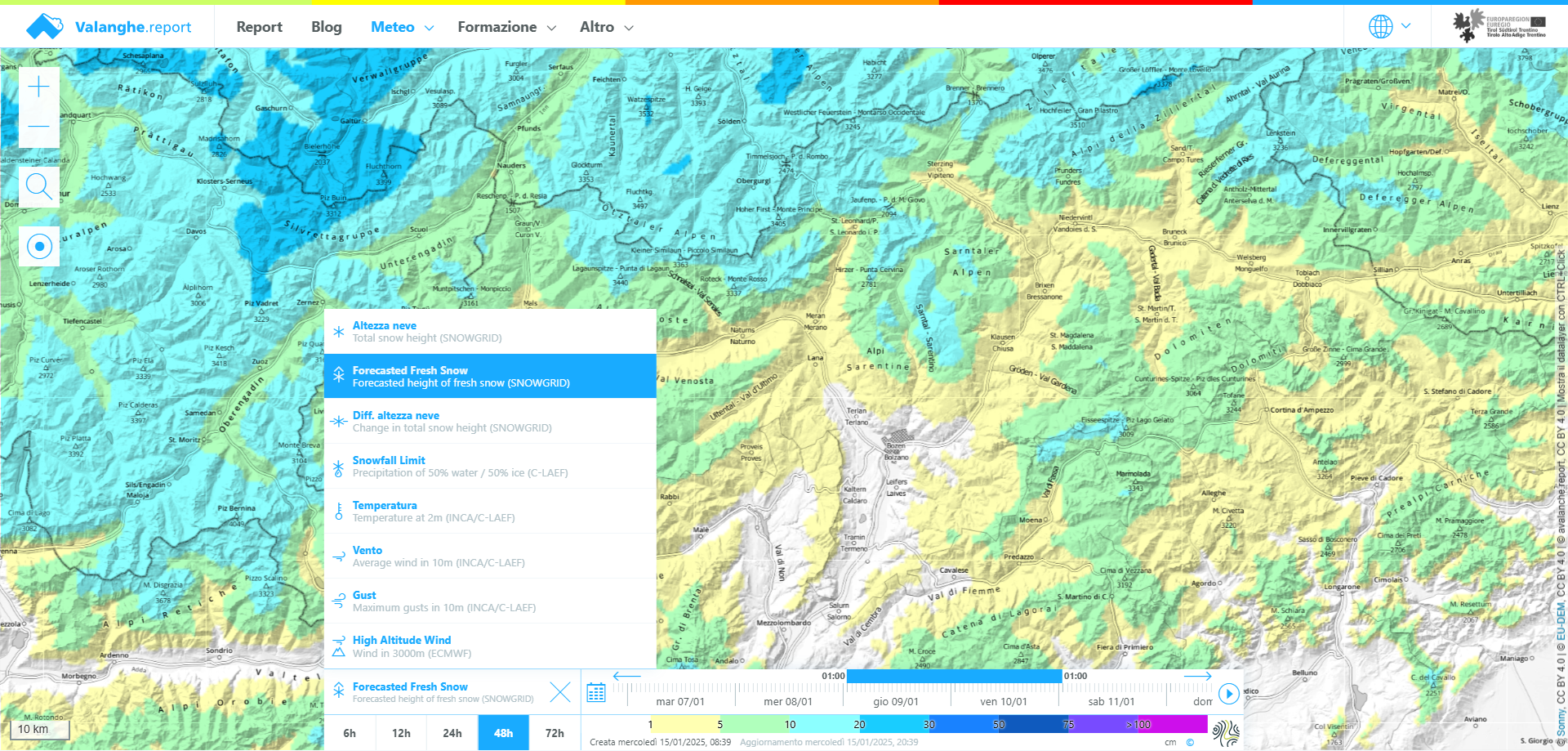Viewport: 1568px width, 751px height.
Task: Select the 6h time span
Action: coord(350,733)
